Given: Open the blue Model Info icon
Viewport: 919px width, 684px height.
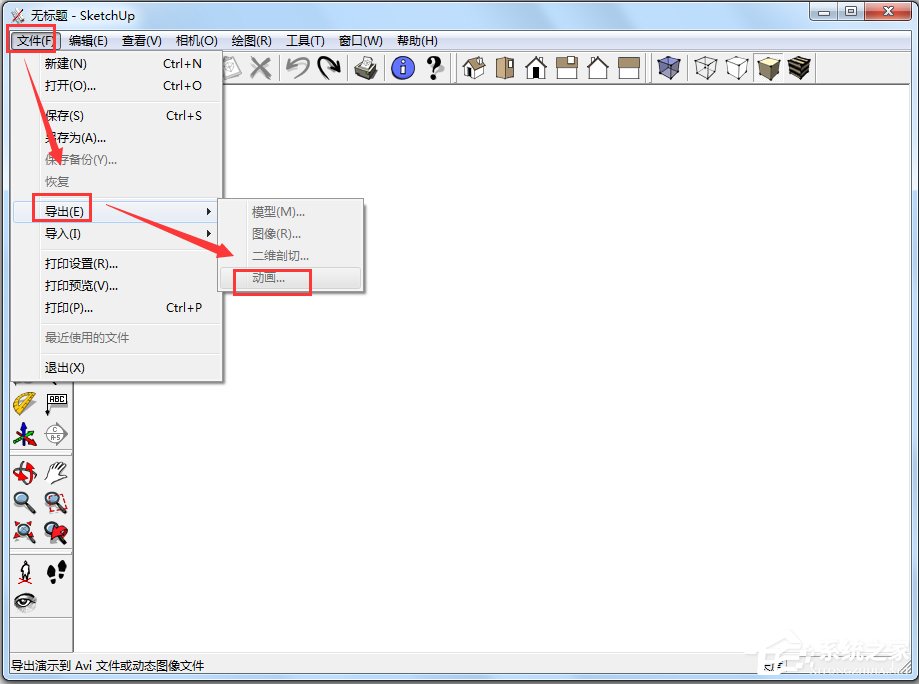Looking at the screenshot, I should coord(403,68).
